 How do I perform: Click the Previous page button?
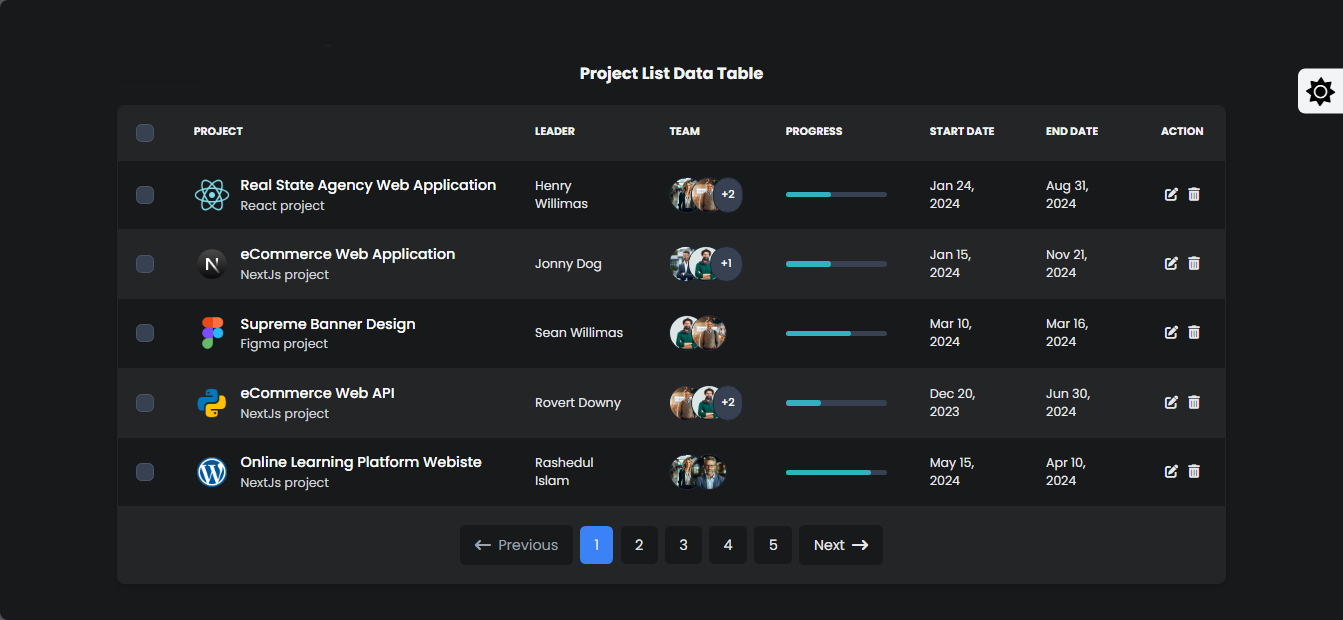[516, 545]
